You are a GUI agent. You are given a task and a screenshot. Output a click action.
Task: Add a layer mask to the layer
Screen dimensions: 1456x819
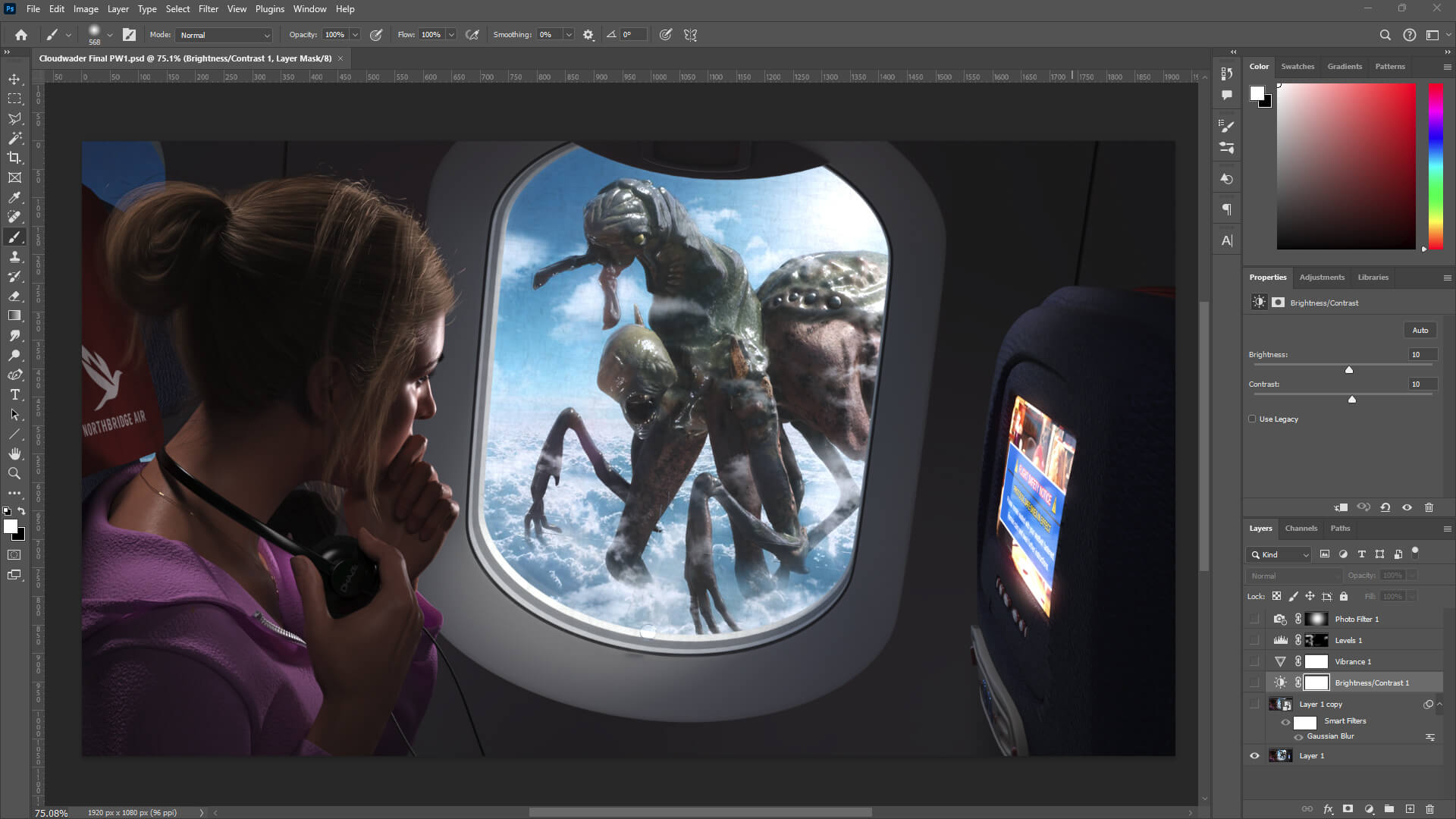click(1348, 809)
